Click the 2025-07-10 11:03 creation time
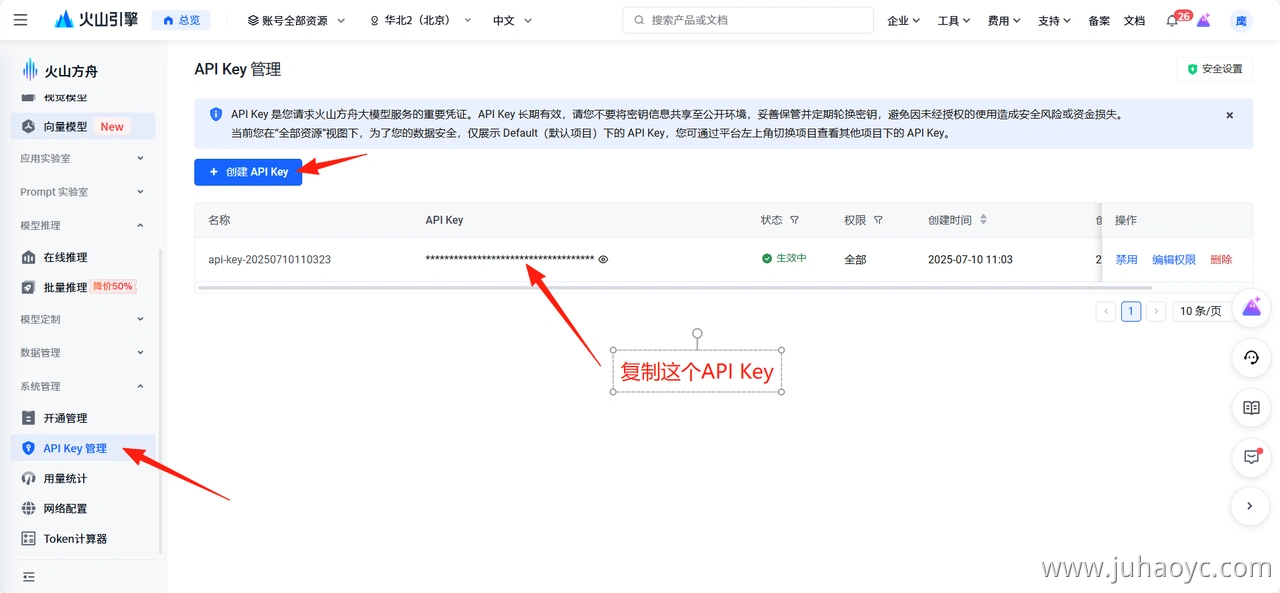The width and height of the screenshot is (1280, 593). pyautogui.click(x=970, y=259)
